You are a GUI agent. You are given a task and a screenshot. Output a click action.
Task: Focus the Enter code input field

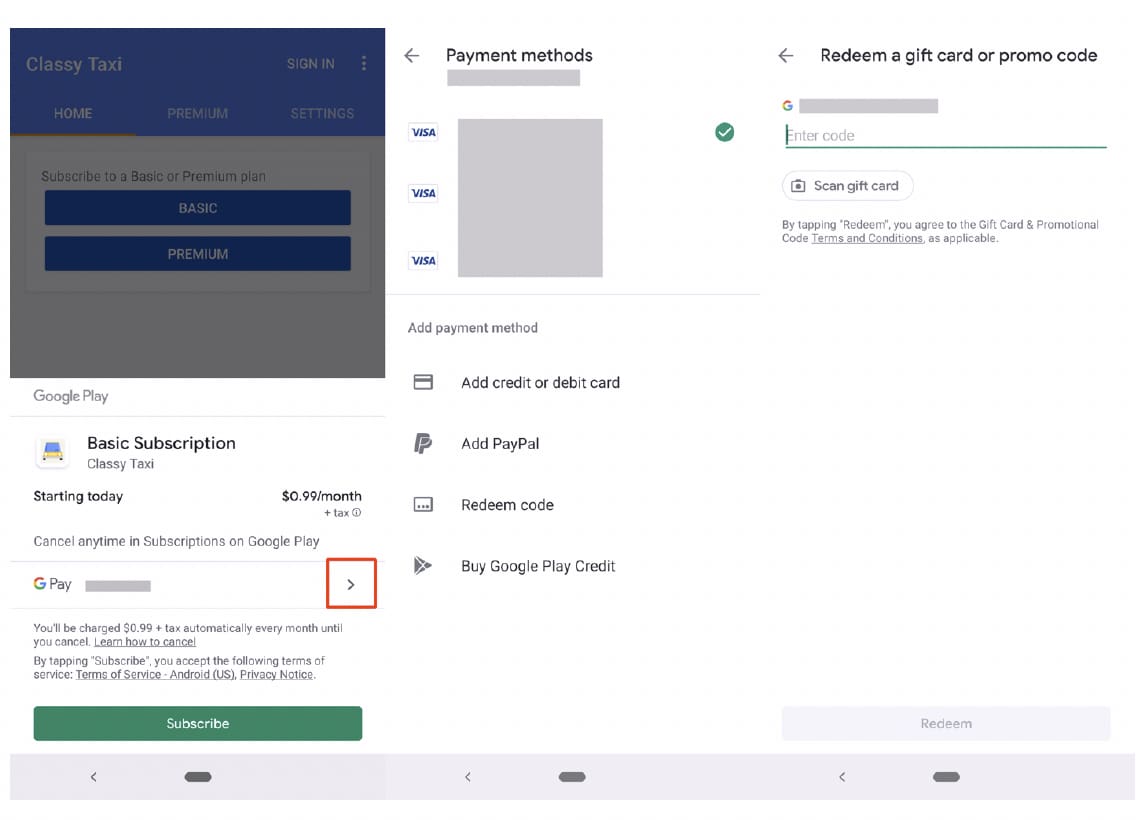[x=945, y=136]
